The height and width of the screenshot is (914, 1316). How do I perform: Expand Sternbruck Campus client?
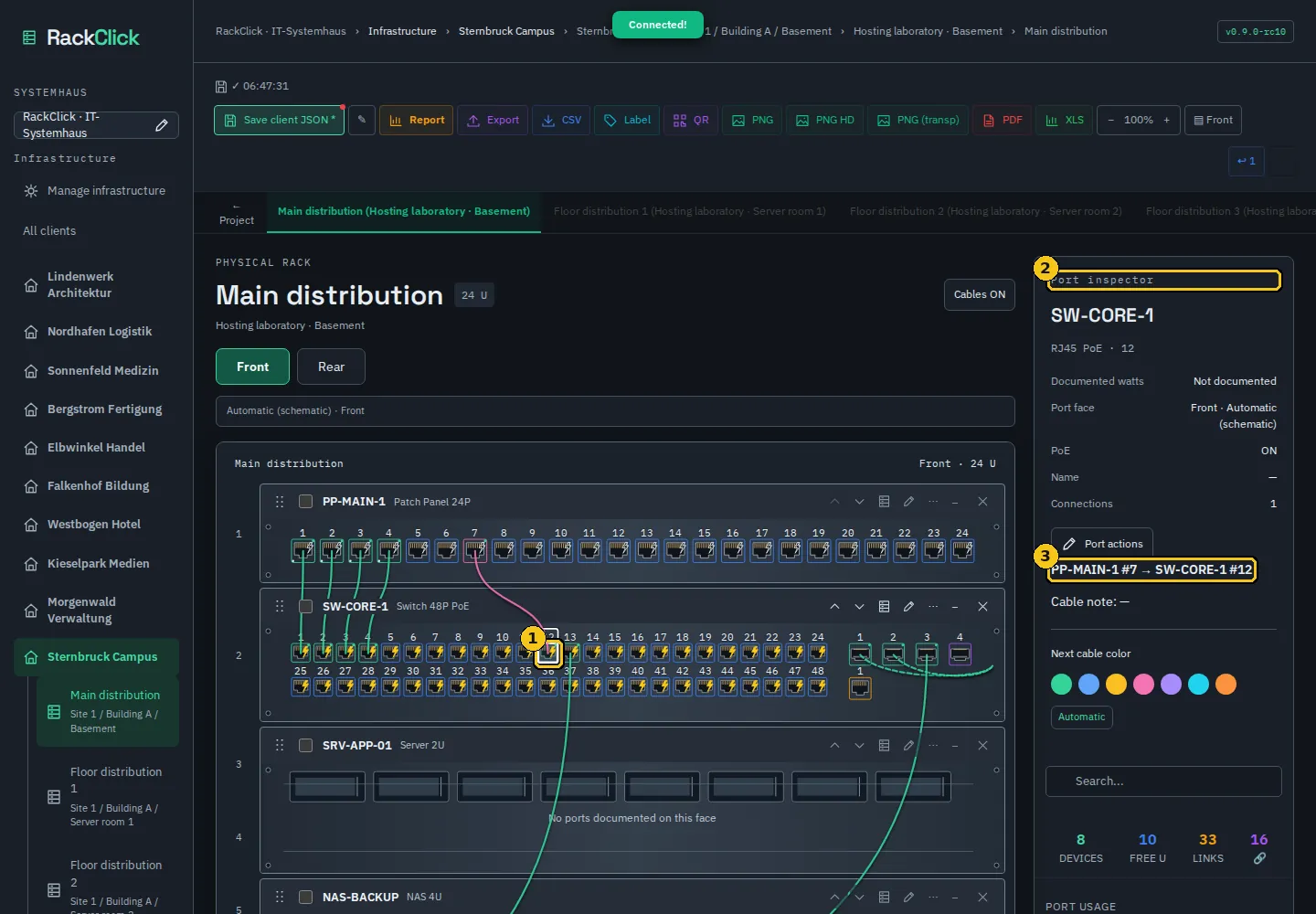(x=96, y=657)
